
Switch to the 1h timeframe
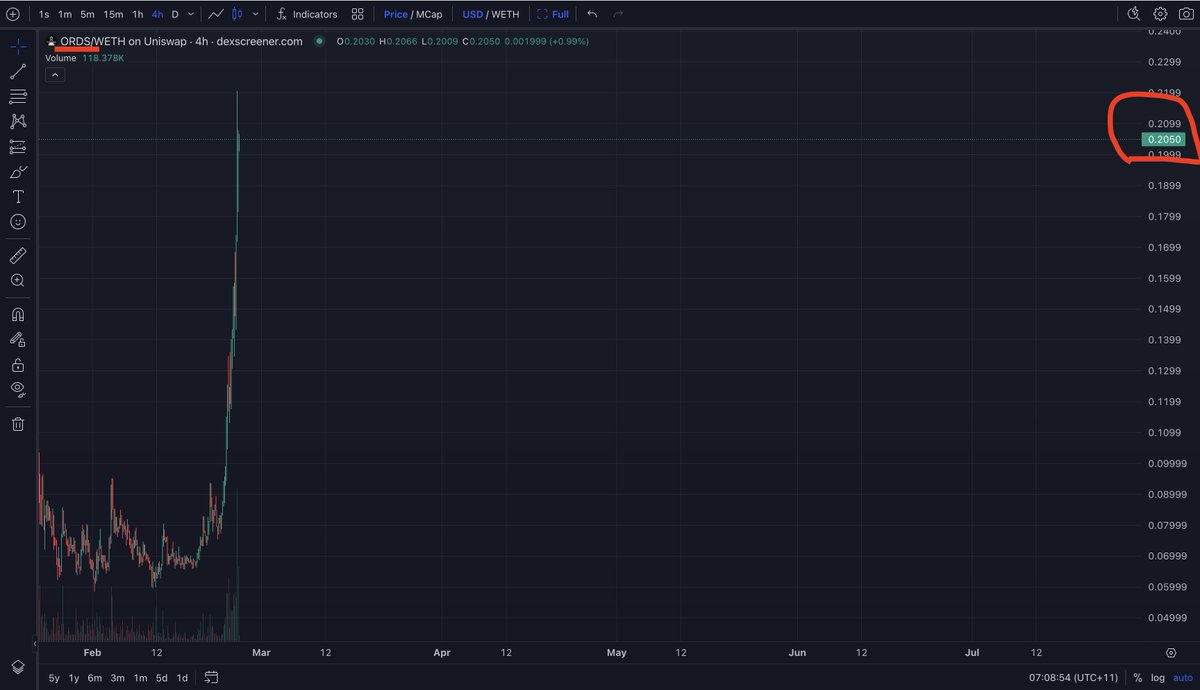(x=137, y=14)
